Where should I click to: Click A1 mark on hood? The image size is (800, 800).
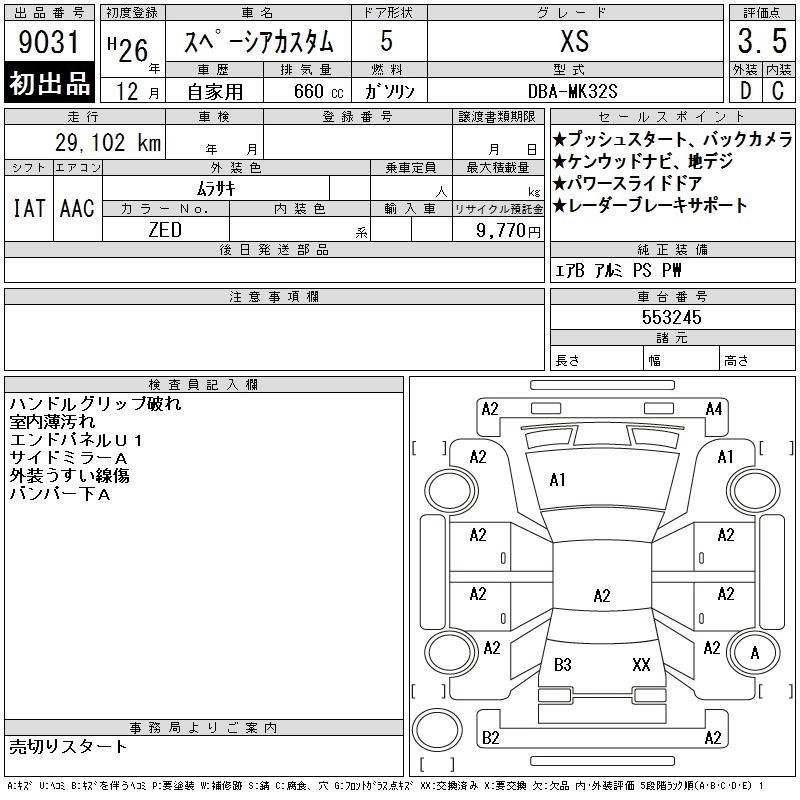[x=557, y=480]
